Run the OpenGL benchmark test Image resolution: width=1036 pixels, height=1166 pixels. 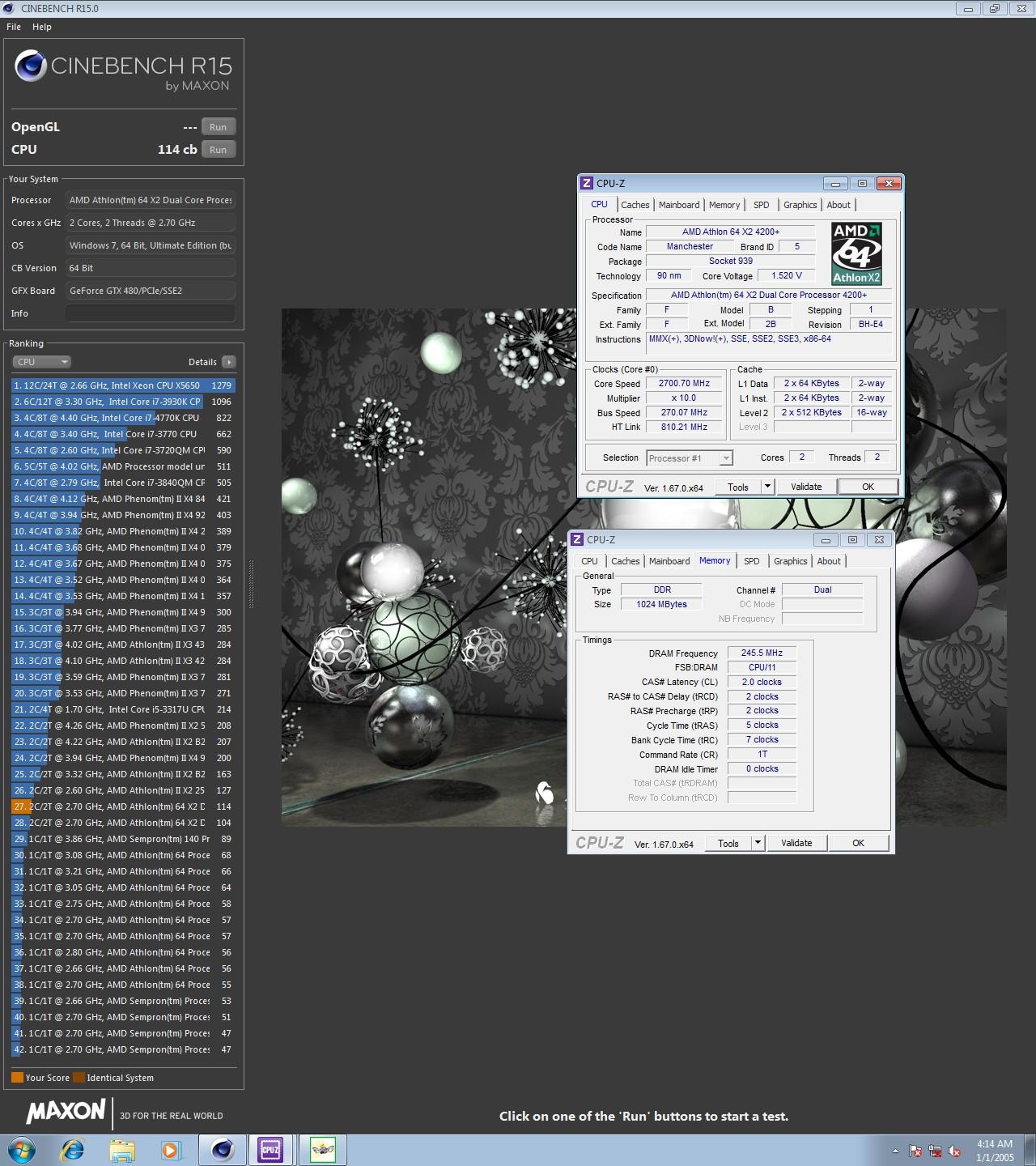[219, 127]
